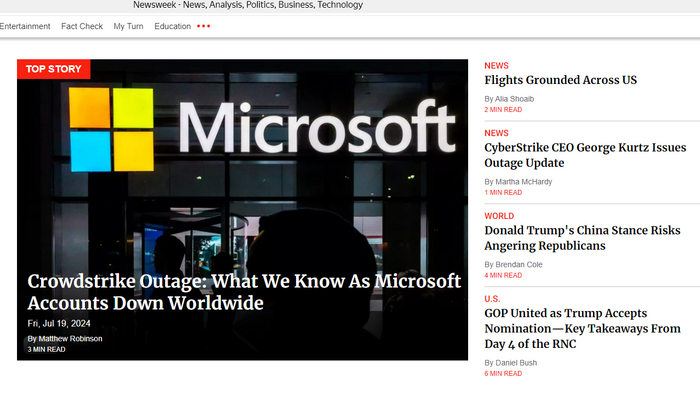Expand more sections with red dots icon
The image size is (700, 400).
tap(204, 26)
